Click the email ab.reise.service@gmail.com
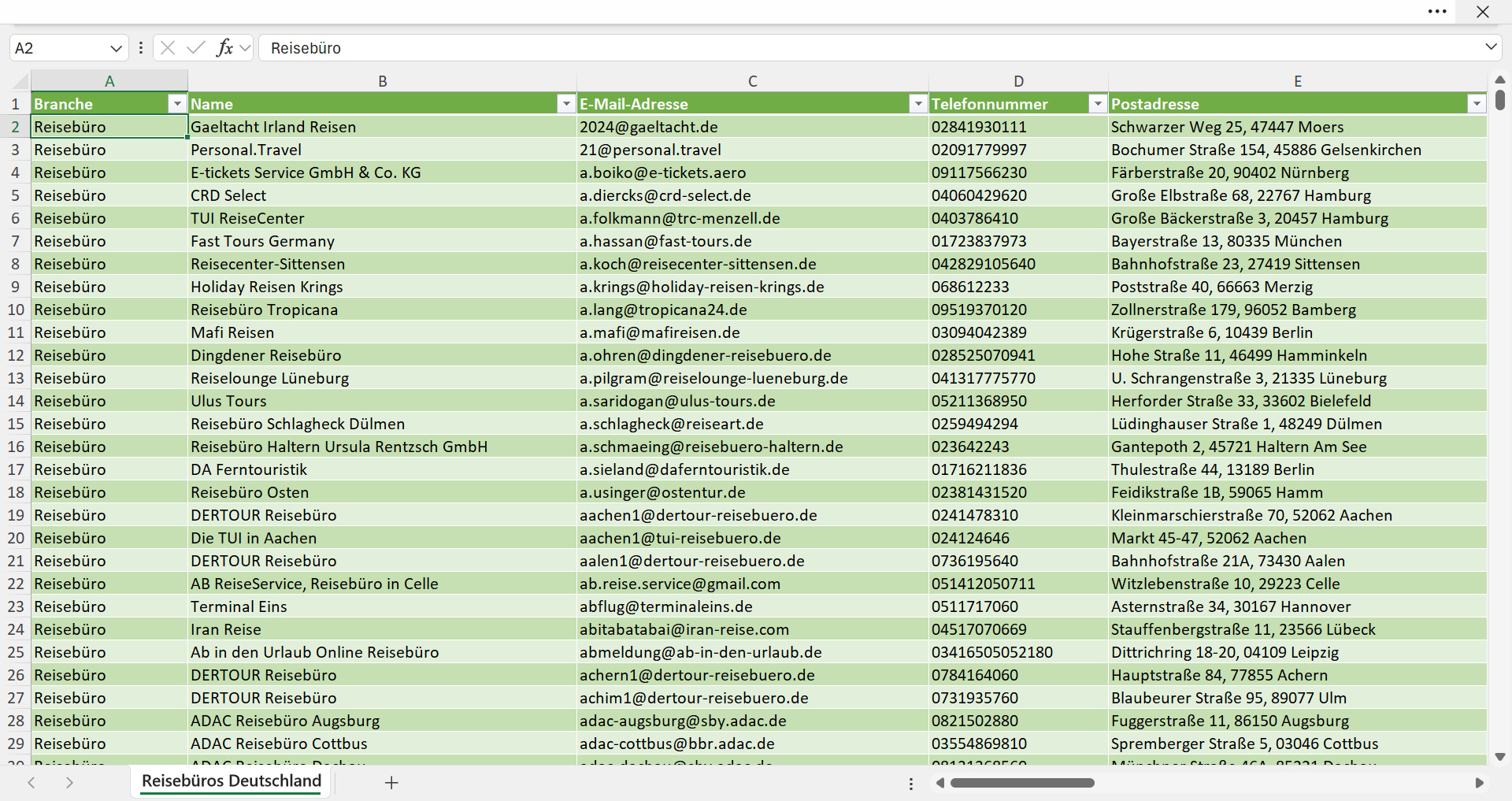Image resolution: width=1512 pixels, height=801 pixels. [x=753, y=584]
